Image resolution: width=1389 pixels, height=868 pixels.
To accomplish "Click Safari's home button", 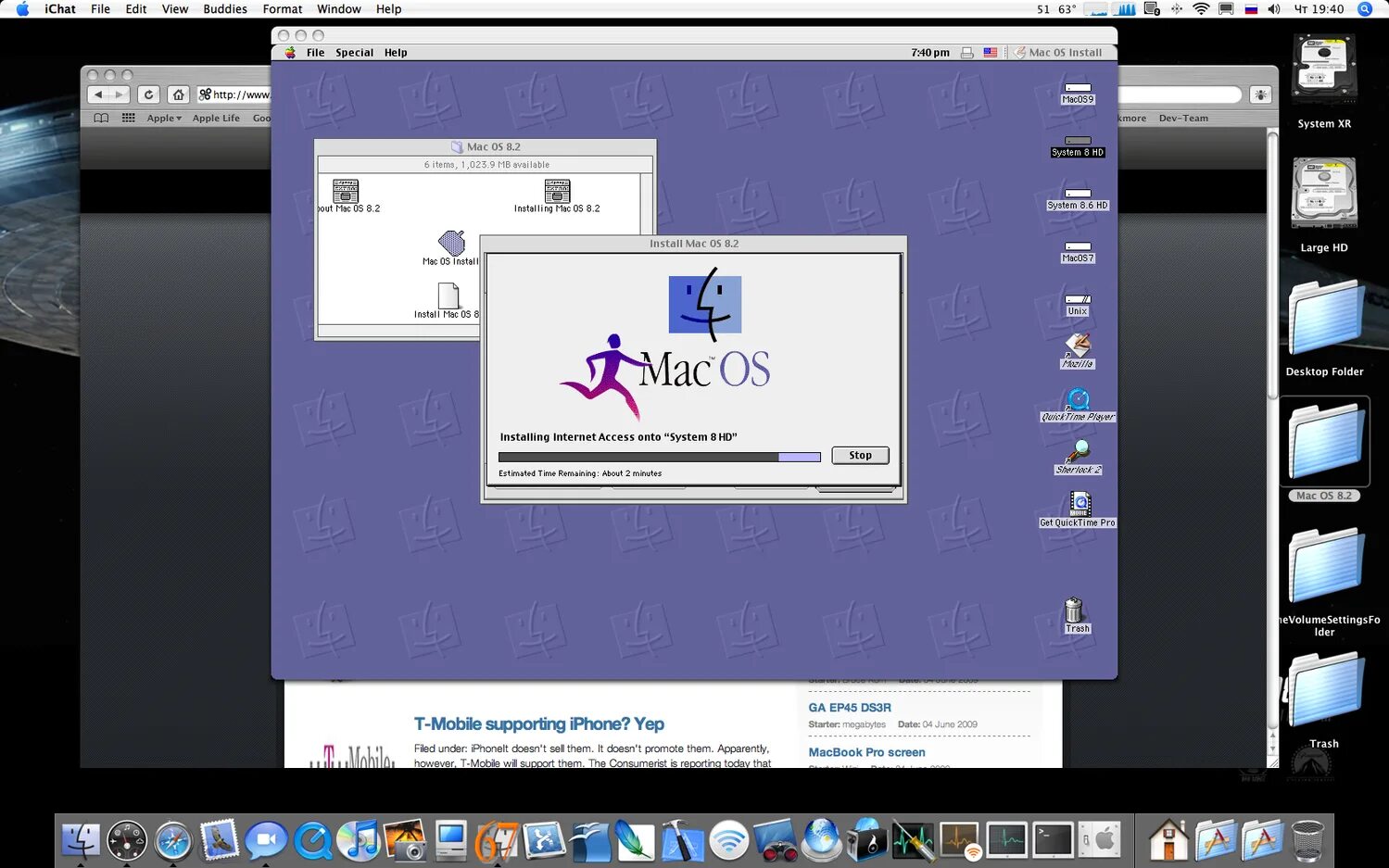I will (179, 94).
